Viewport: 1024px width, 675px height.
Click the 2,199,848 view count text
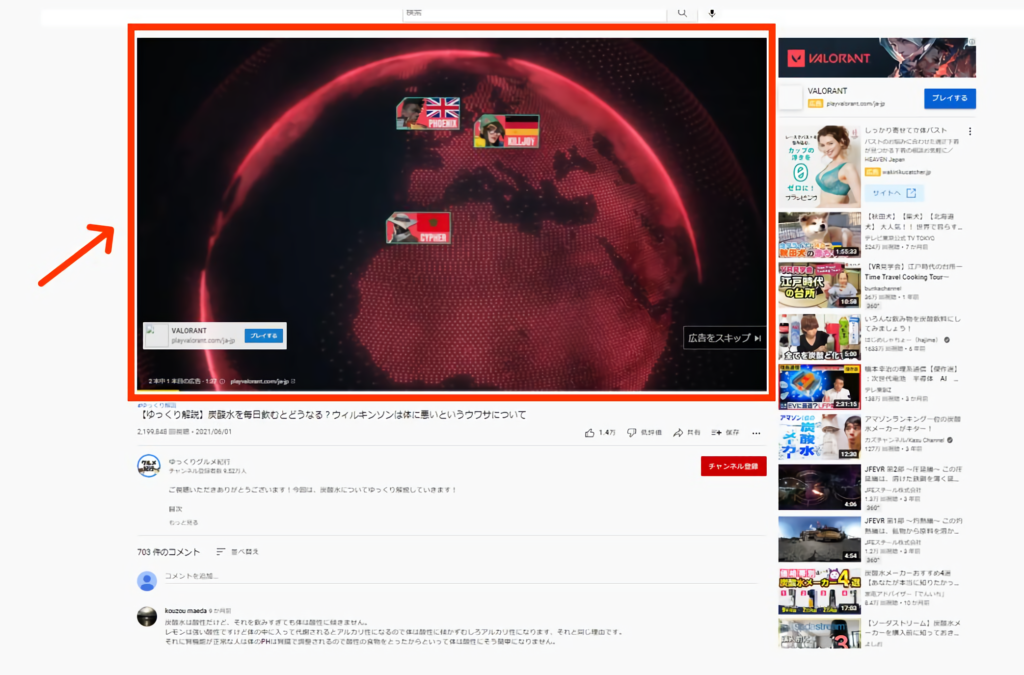pos(163,432)
